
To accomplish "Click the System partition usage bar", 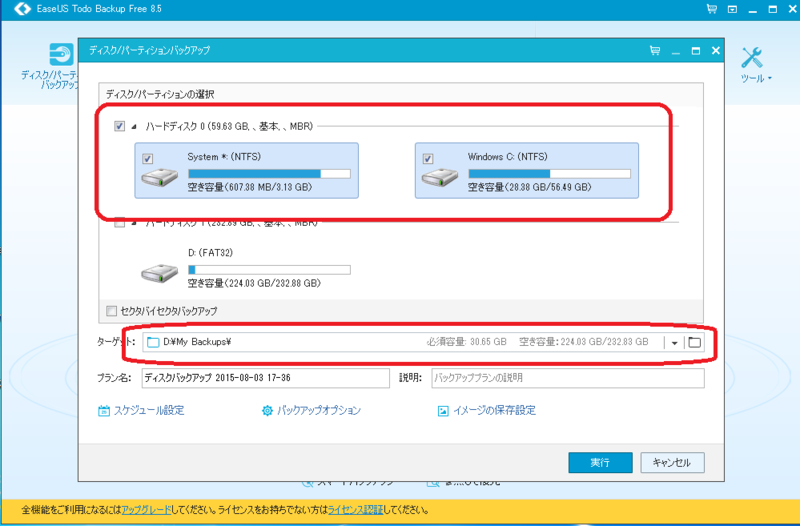I will click(x=269, y=174).
